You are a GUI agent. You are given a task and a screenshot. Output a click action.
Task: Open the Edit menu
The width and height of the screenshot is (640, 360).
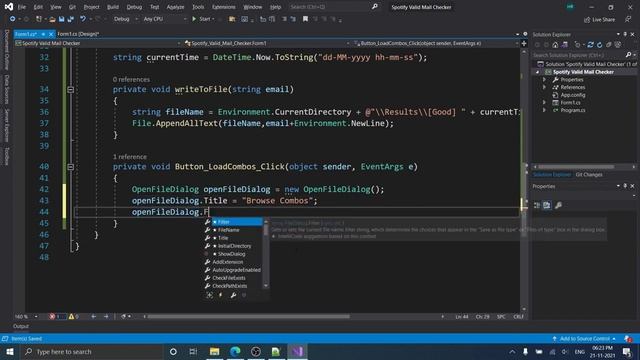tap(38, 7)
